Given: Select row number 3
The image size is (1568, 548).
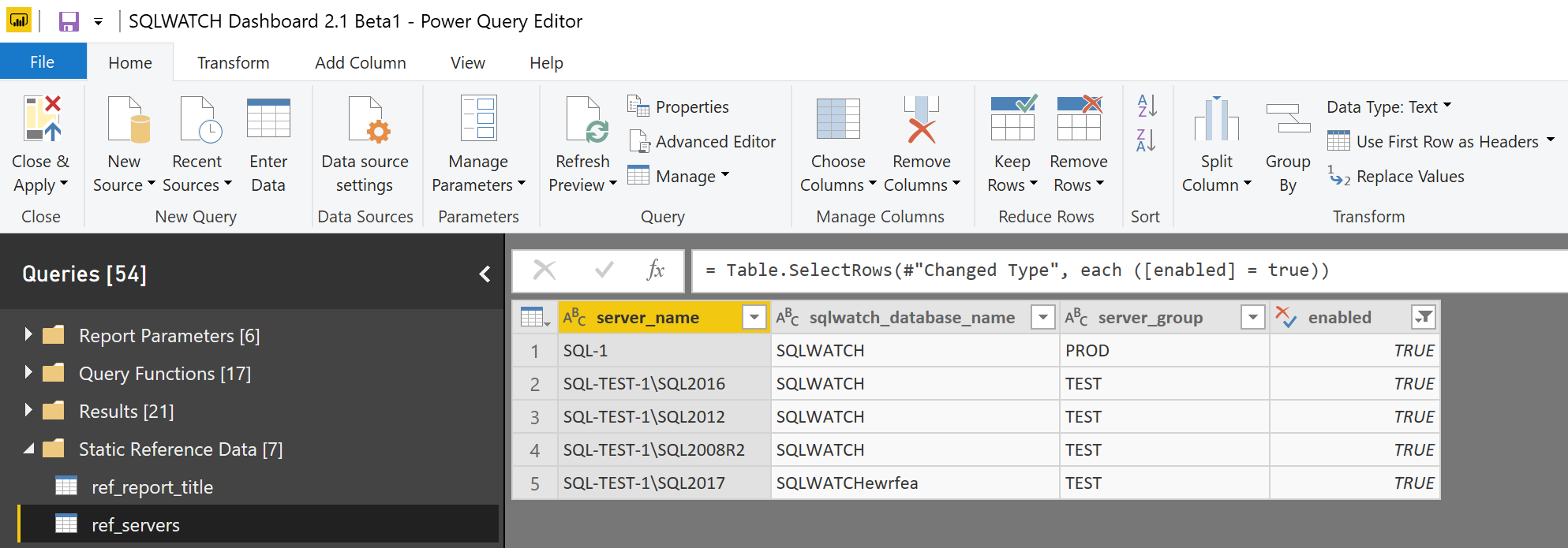Looking at the screenshot, I should [x=535, y=417].
